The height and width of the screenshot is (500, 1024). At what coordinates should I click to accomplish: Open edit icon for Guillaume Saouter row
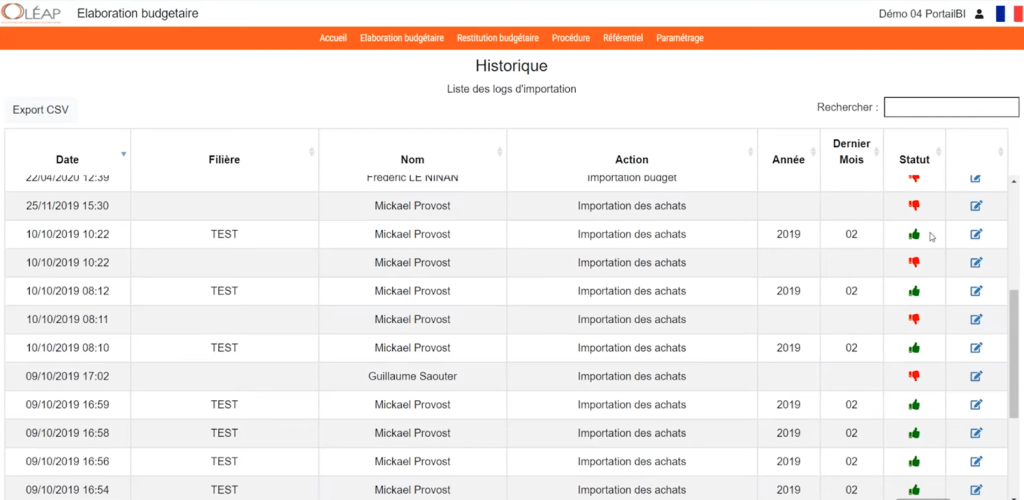click(976, 376)
